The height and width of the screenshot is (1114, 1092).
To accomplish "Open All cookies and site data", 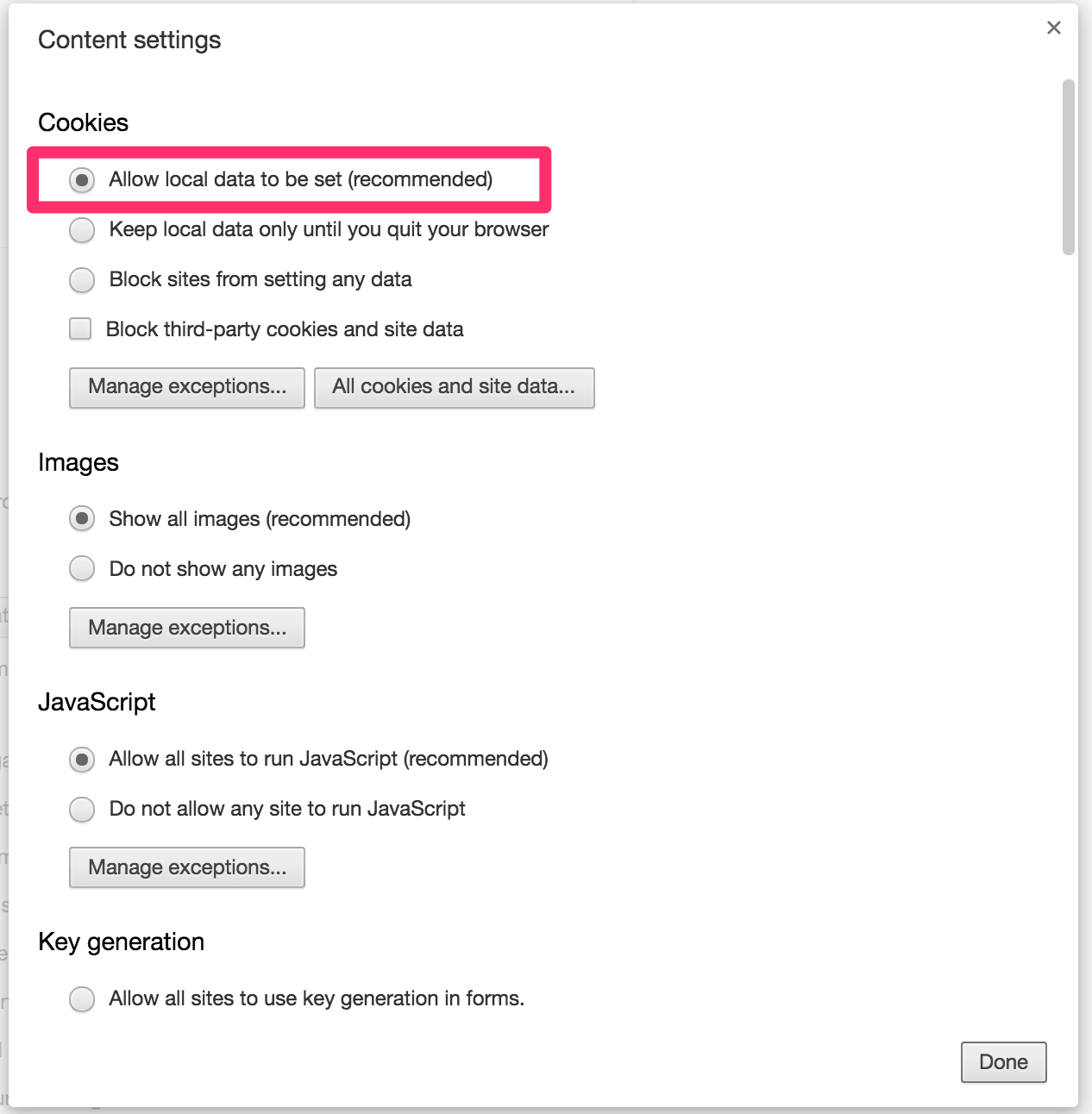I will (x=455, y=387).
